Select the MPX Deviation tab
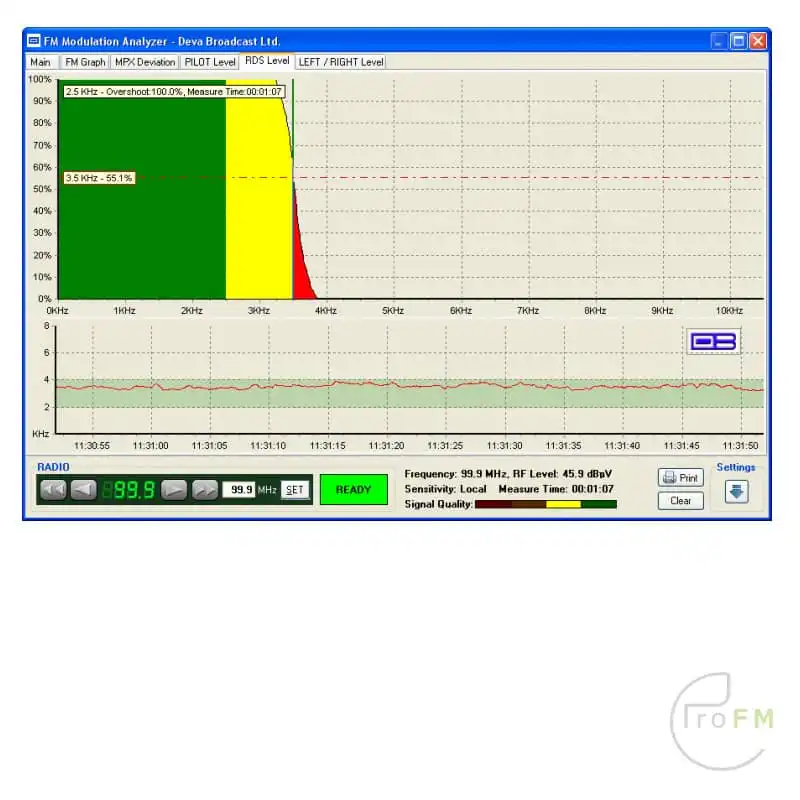The width and height of the screenshot is (800, 800). [x=145, y=62]
